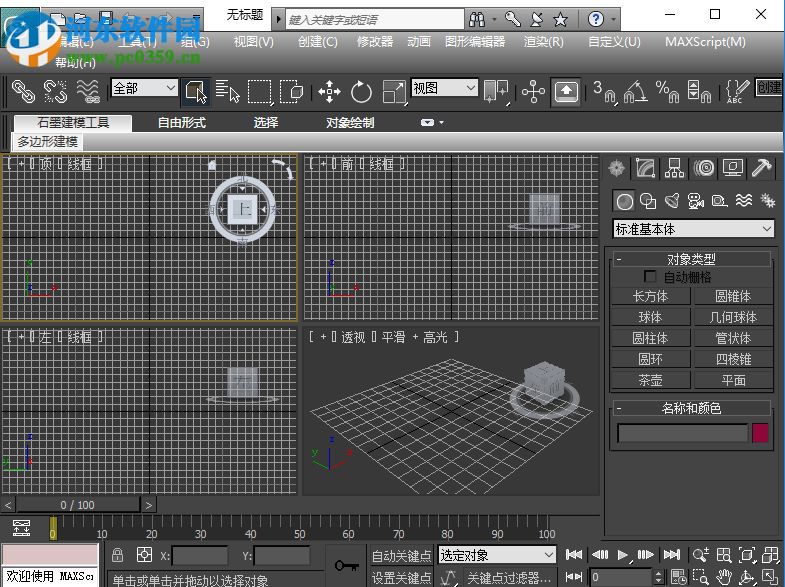
Task: Open the 标准基本体 dropdown
Action: pyautogui.click(x=693, y=229)
